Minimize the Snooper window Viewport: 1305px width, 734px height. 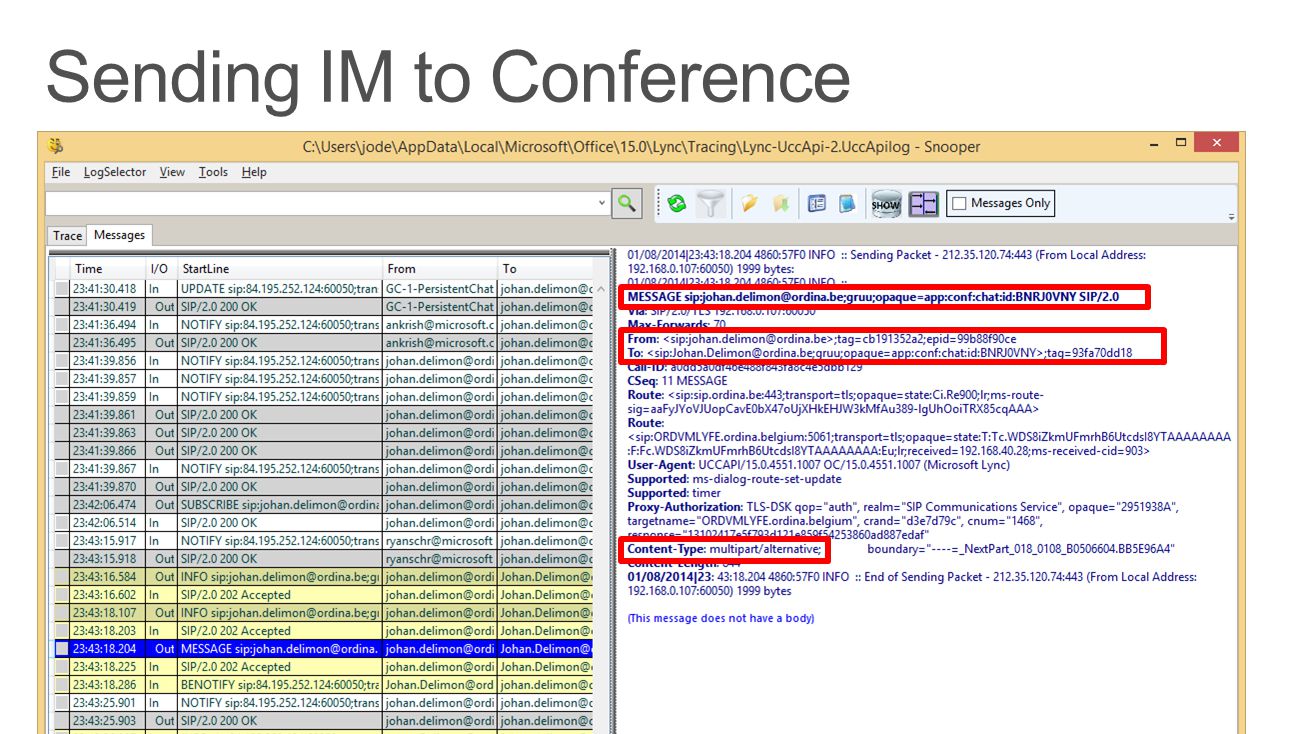1155,143
